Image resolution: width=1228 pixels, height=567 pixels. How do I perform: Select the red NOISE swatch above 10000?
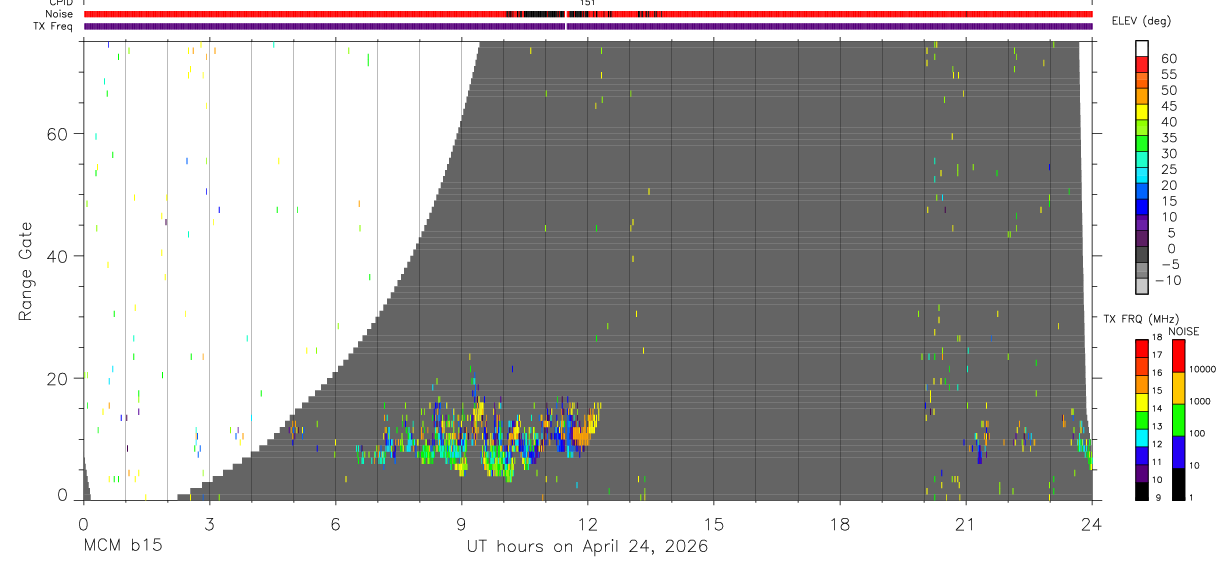[1179, 356]
